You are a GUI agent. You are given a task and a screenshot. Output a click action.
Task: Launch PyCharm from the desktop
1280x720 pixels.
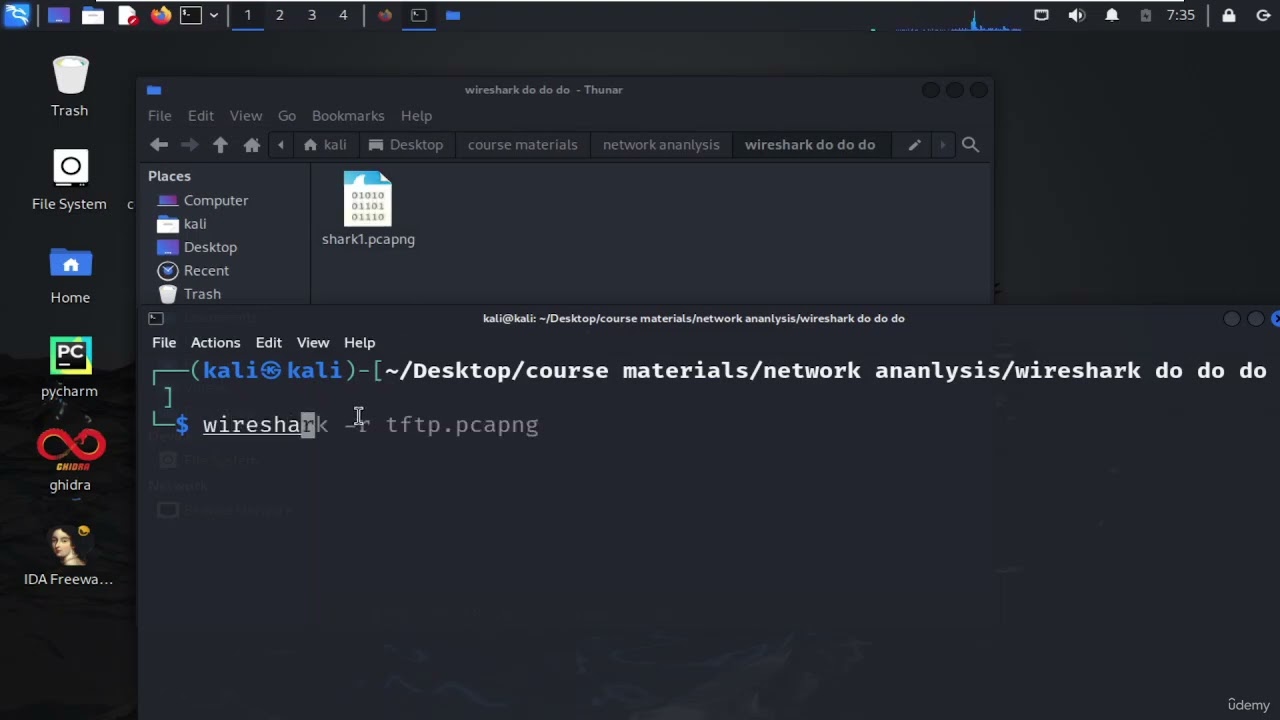[x=70, y=368]
